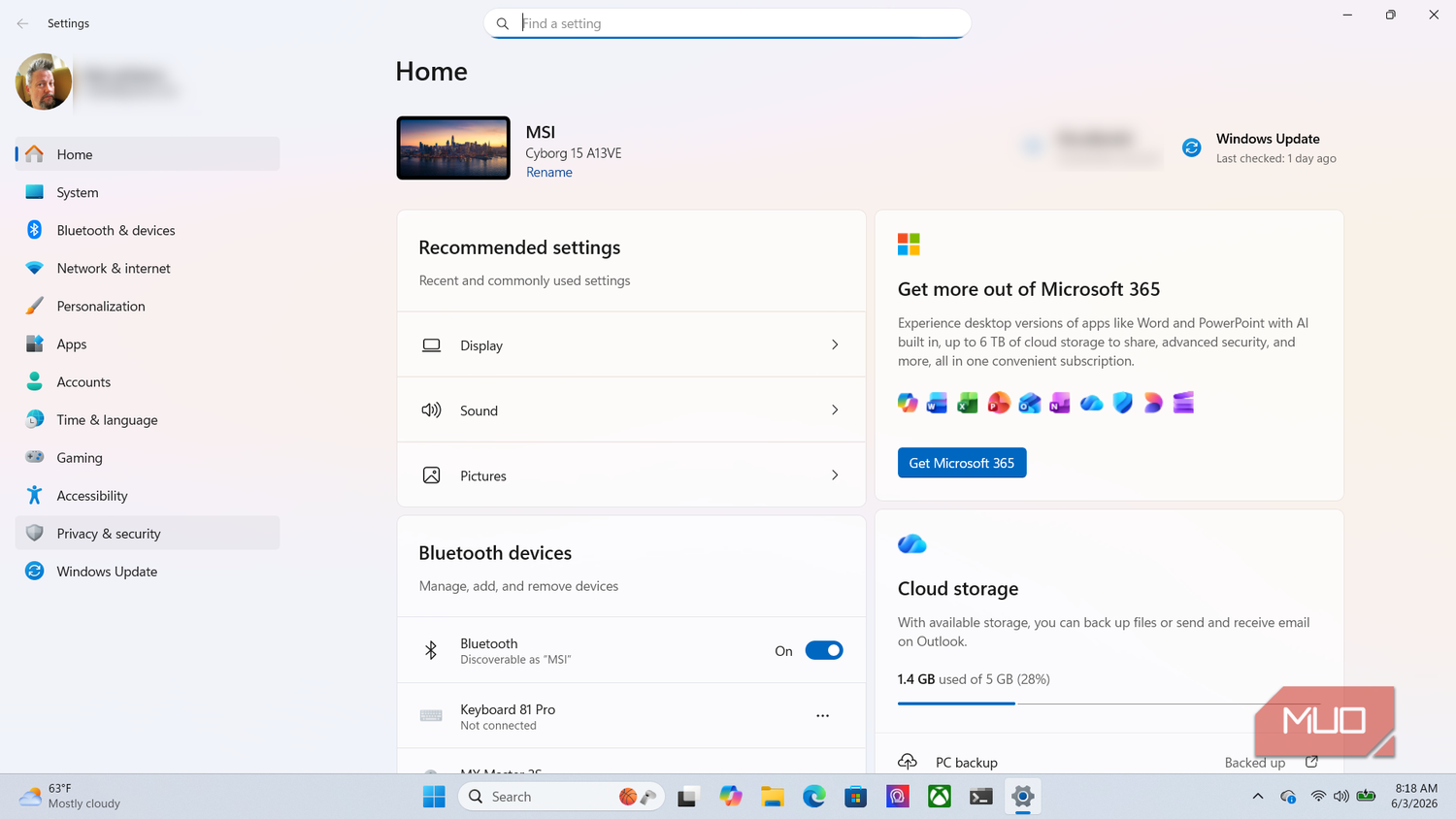
Task: Turn off the Bluetooth toggle
Action: (x=824, y=650)
